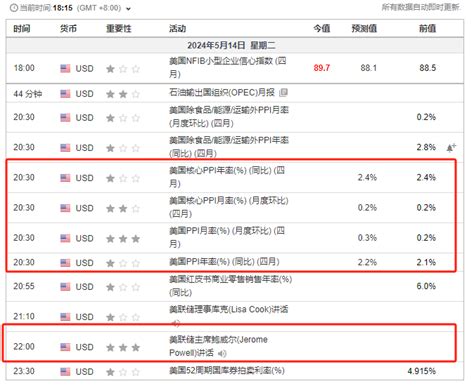Click the US flag in 美国核心PPI月率 row
Screen dimensions: 474x386
[65, 208]
